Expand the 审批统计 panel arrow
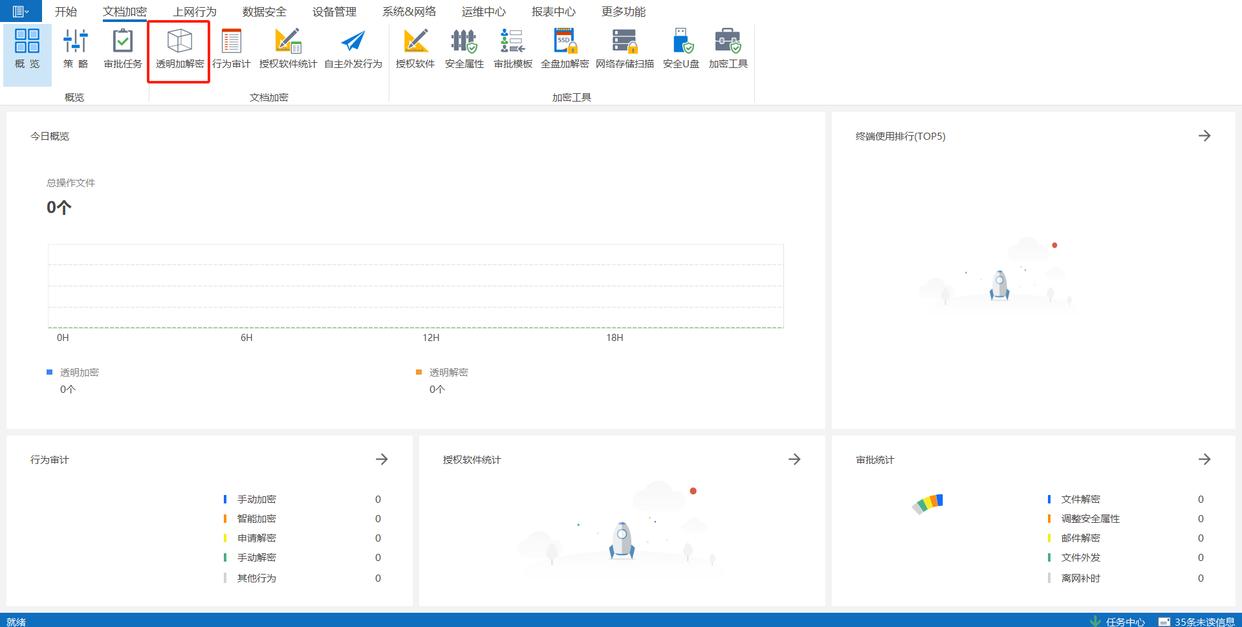The width and height of the screenshot is (1242, 627). click(1204, 459)
